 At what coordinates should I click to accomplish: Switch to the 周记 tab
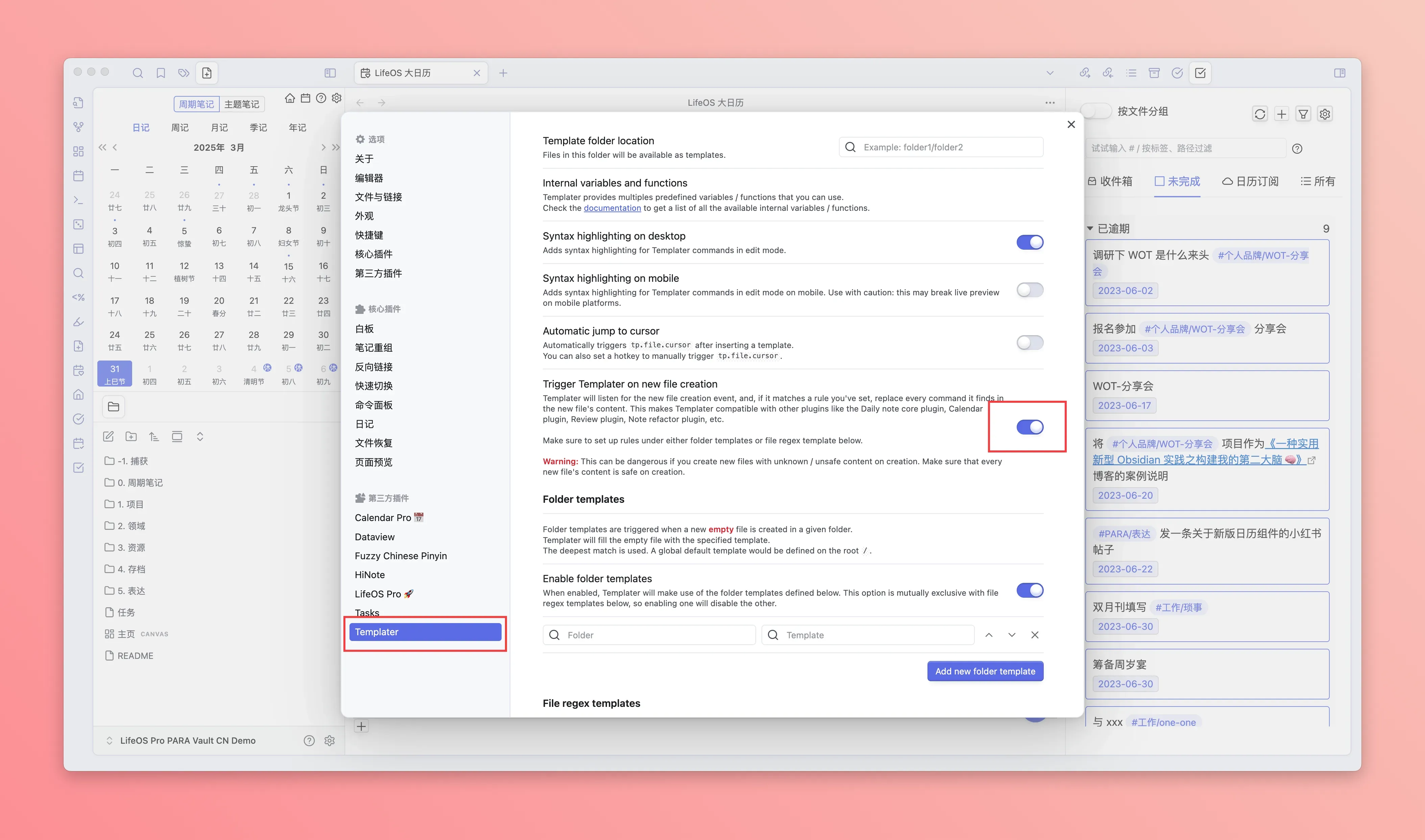[x=180, y=128]
